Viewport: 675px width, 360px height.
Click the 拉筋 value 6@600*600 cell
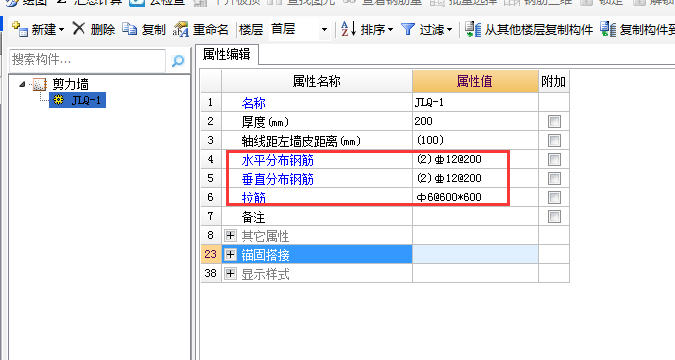(475, 197)
